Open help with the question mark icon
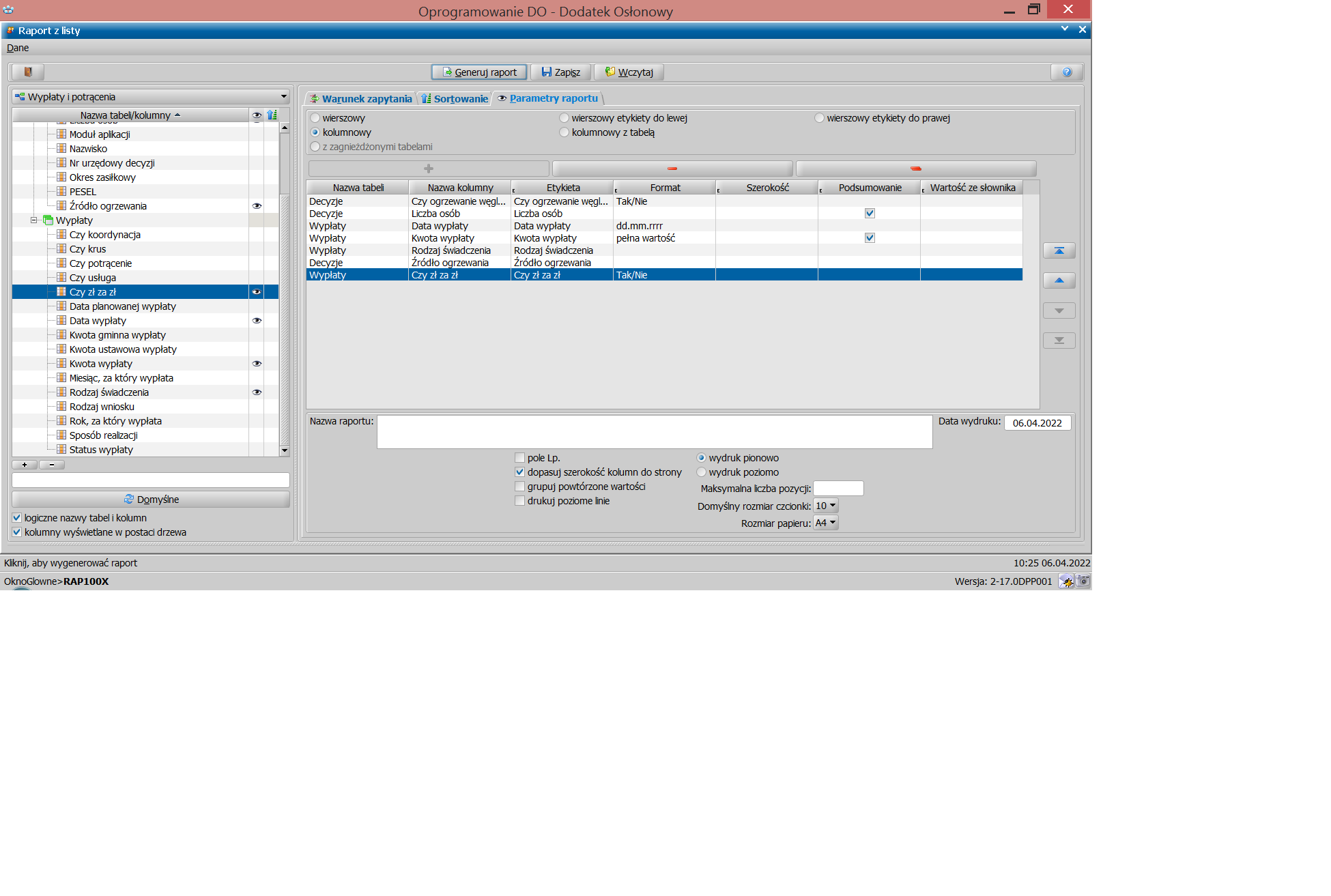1331x896 pixels. [1067, 72]
